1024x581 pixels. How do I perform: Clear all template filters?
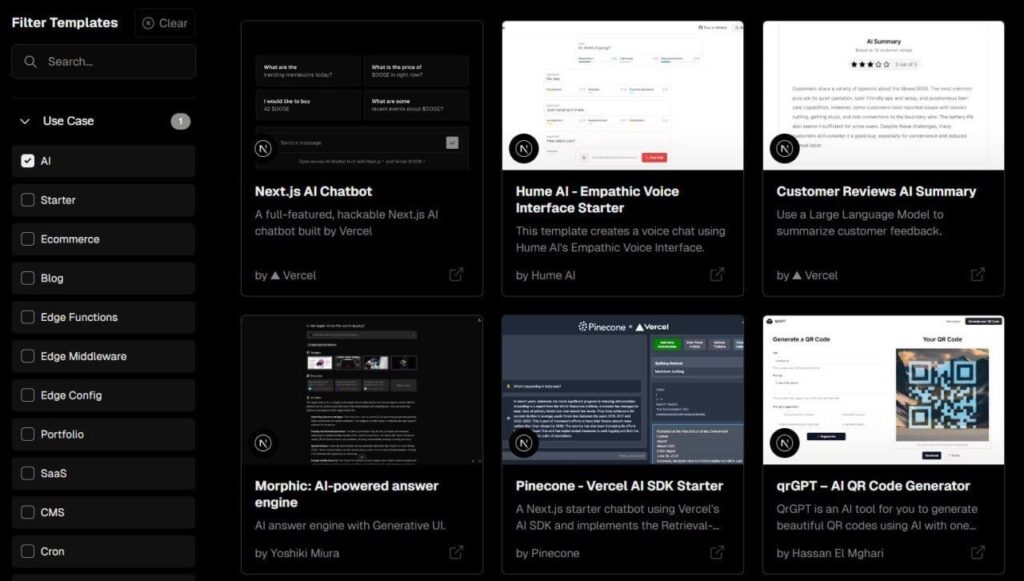(x=165, y=23)
